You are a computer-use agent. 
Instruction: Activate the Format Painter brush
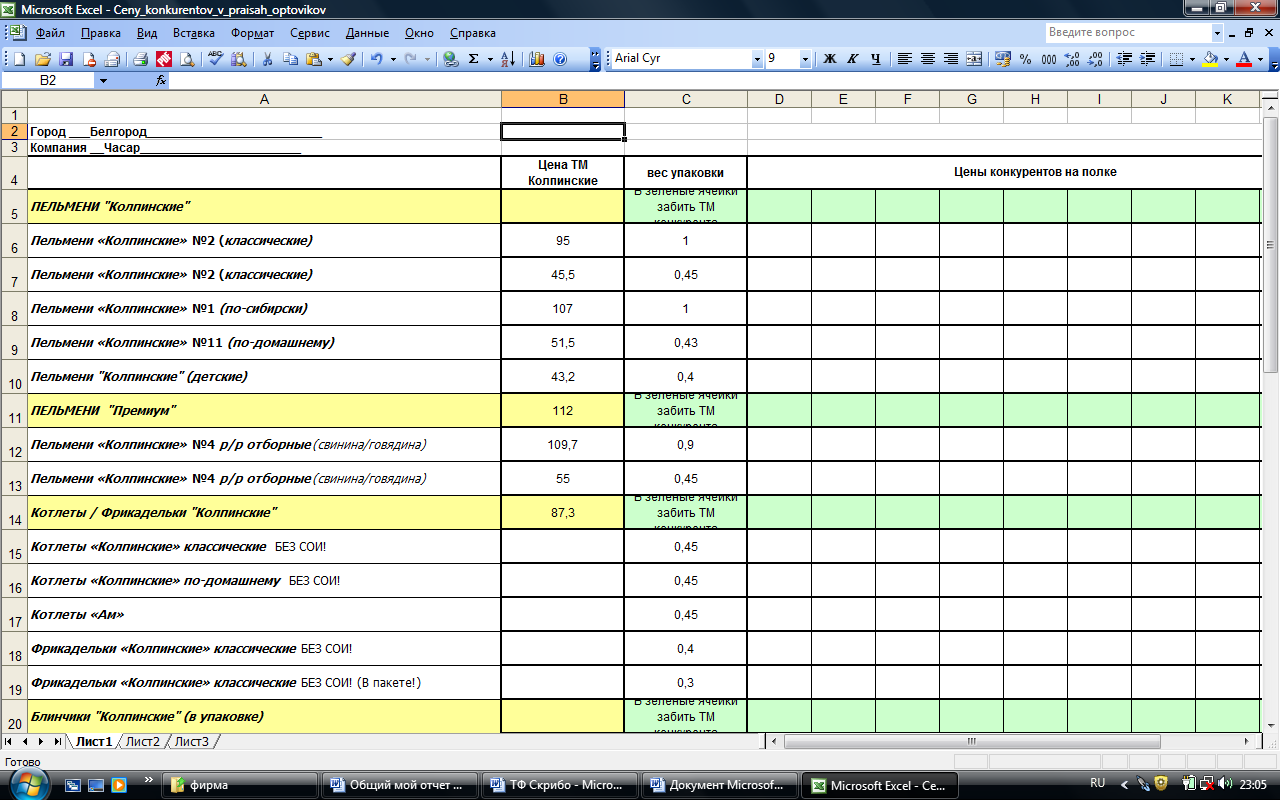click(x=348, y=59)
